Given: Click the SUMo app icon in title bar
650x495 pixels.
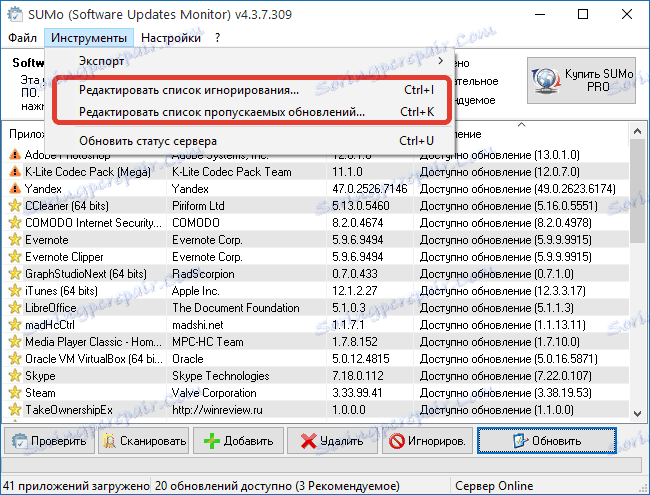Looking at the screenshot, I should (15, 15).
